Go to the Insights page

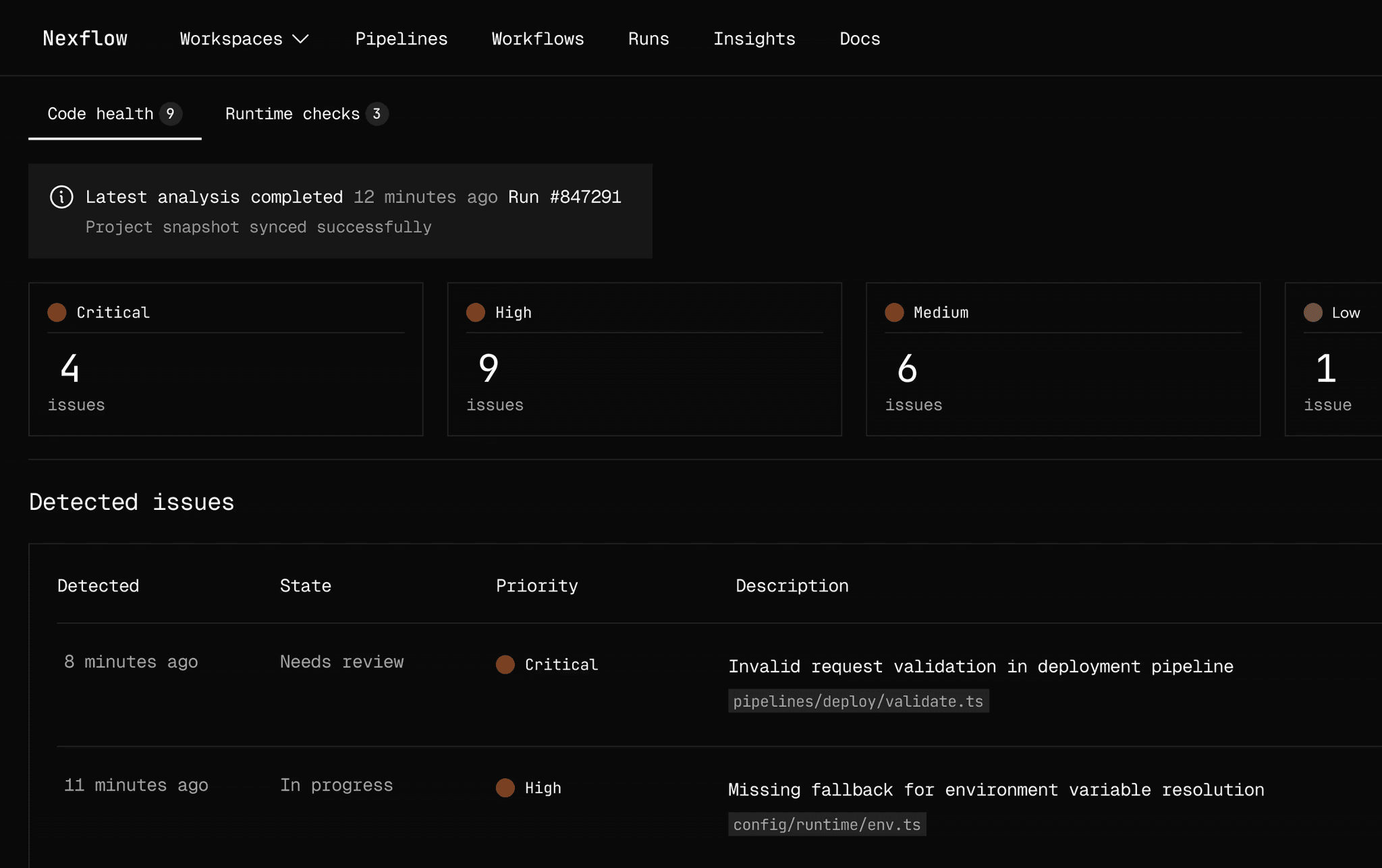tap(754, 39)
